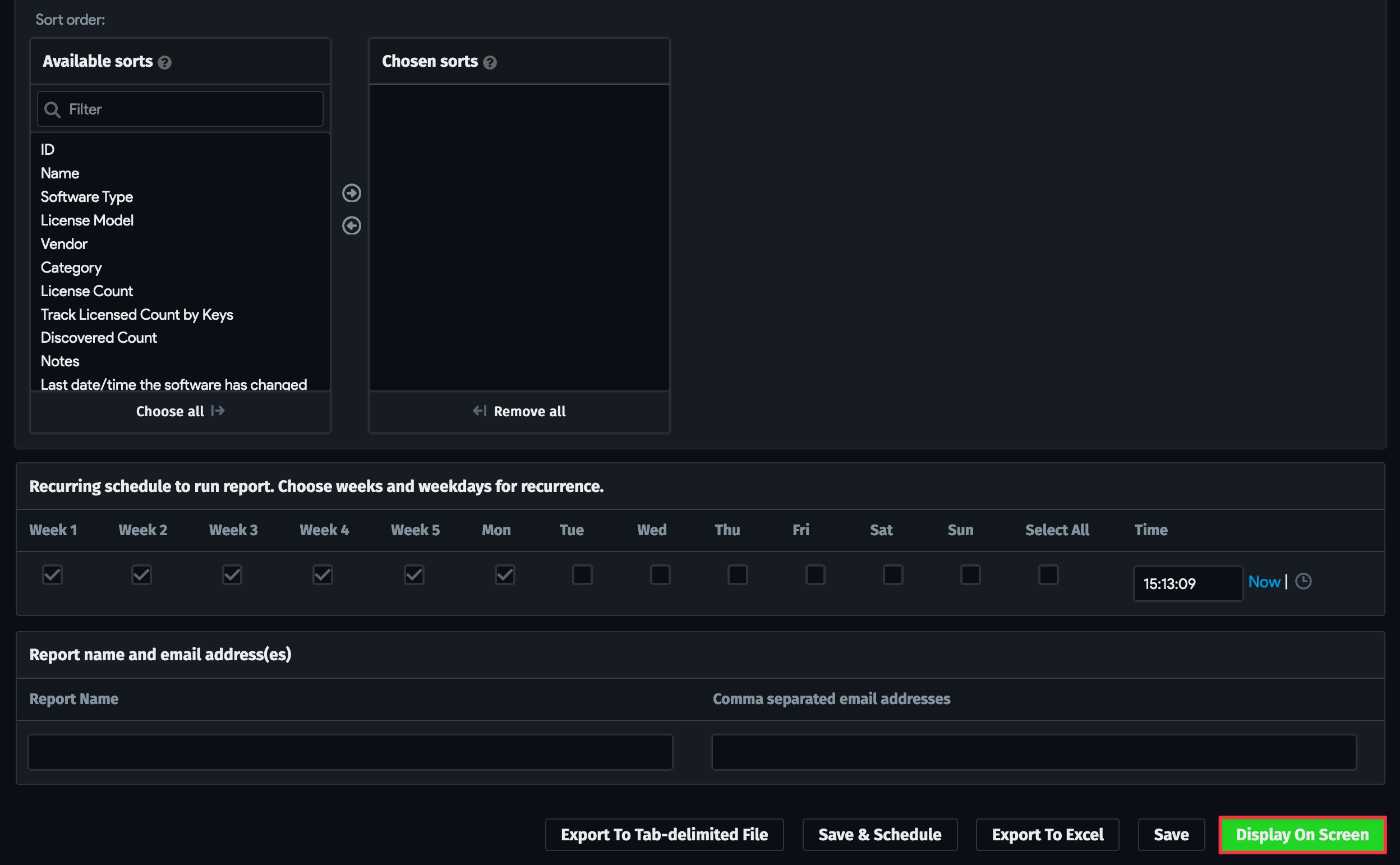
Task: Check the Fri checkbox
Action: [815, 574]
